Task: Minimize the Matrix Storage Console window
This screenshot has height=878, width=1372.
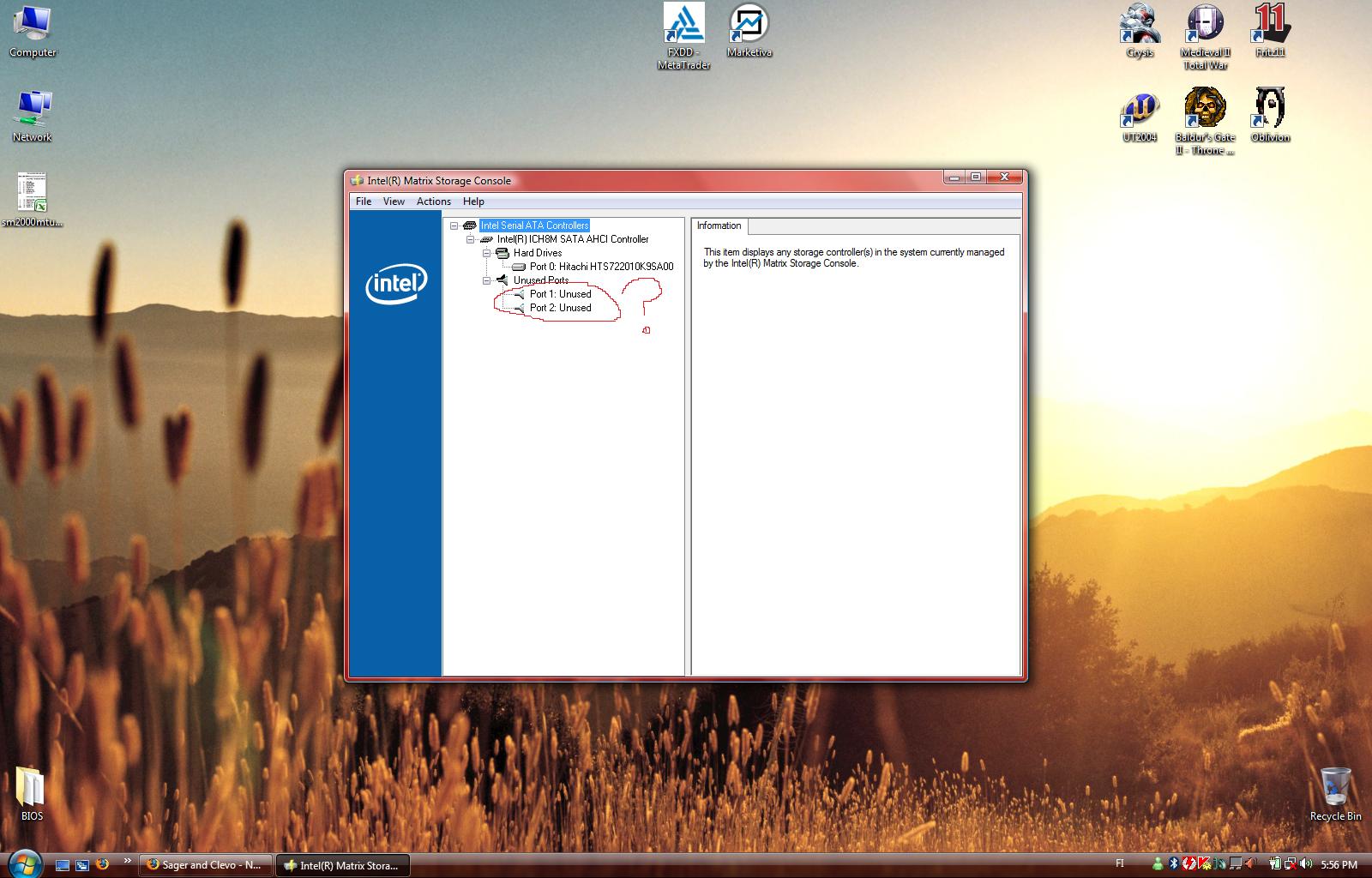Action: point(954,177)
